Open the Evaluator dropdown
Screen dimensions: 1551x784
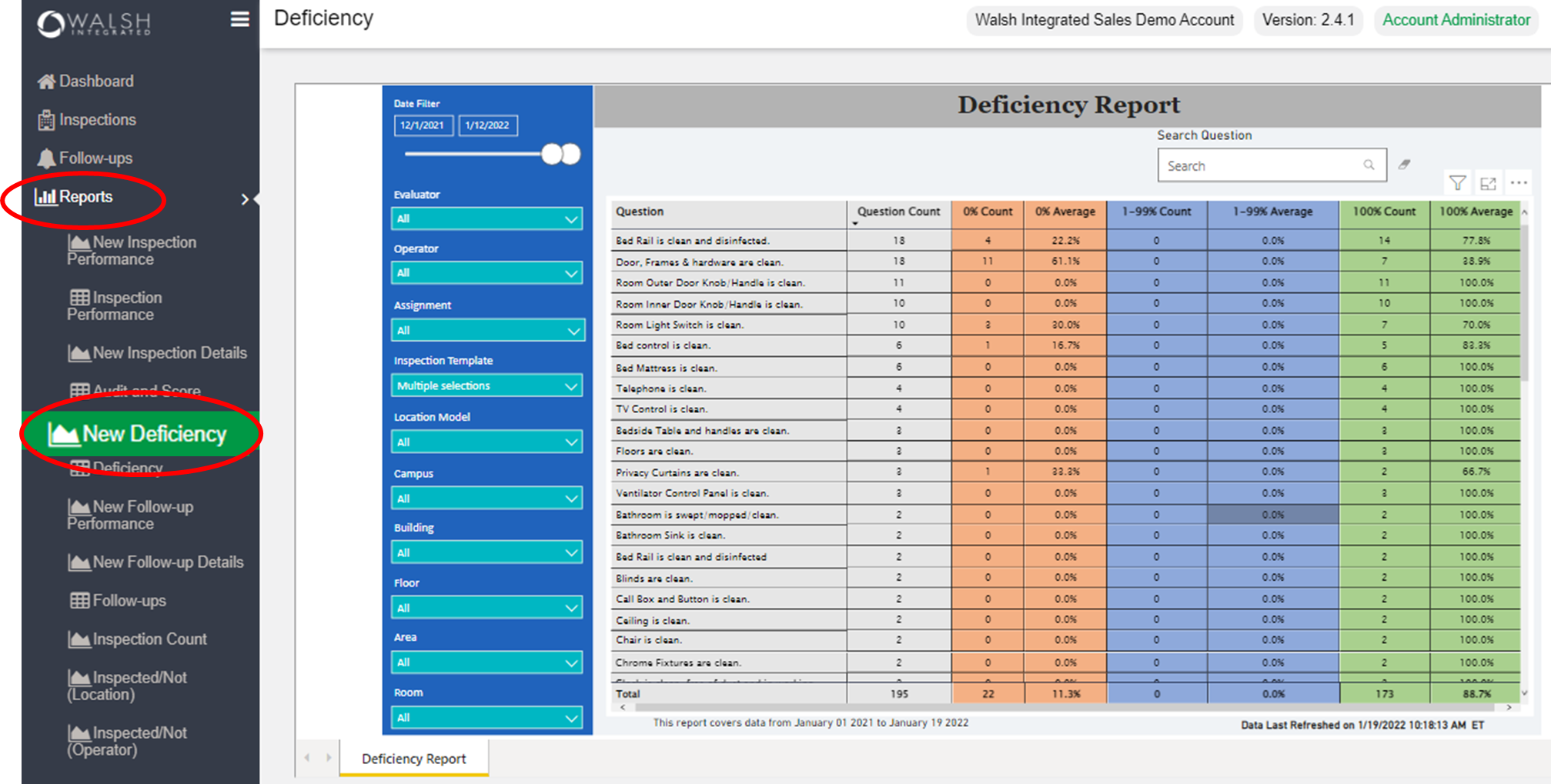tap(486, 219)
